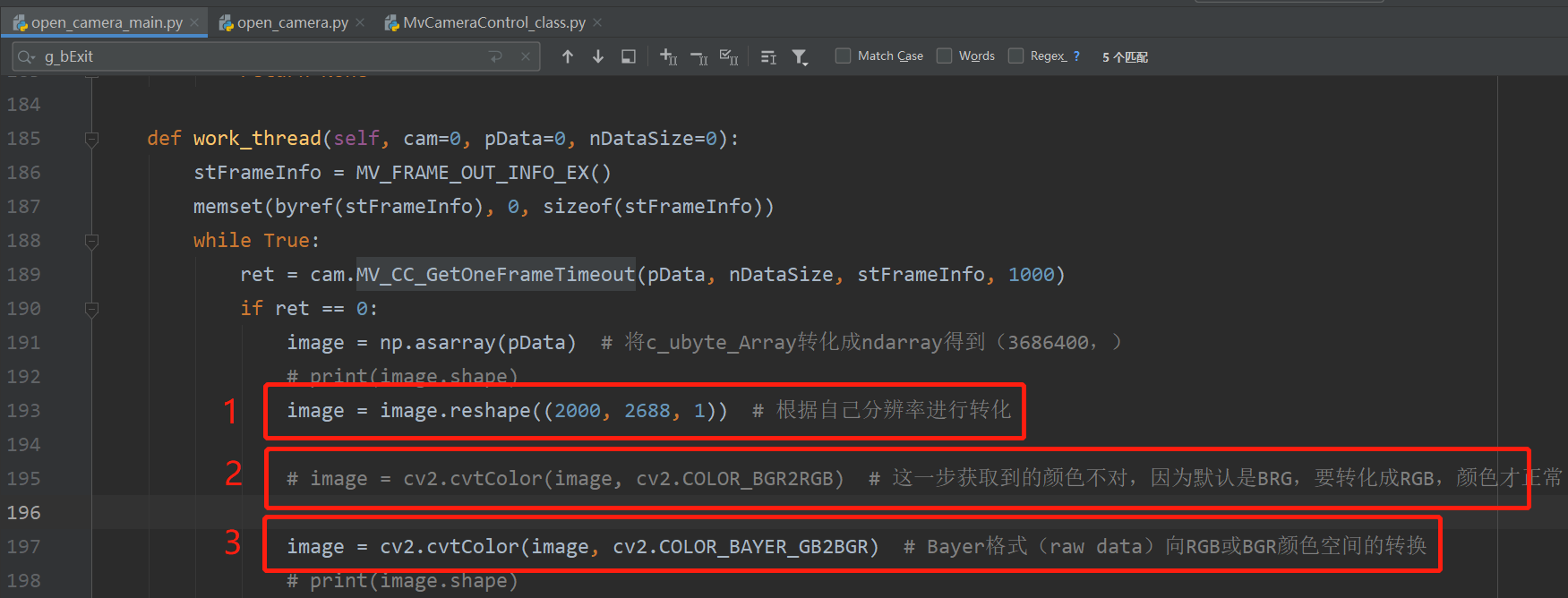
Task: Click line number 196 in gutter
Action: tap(24, 512)
